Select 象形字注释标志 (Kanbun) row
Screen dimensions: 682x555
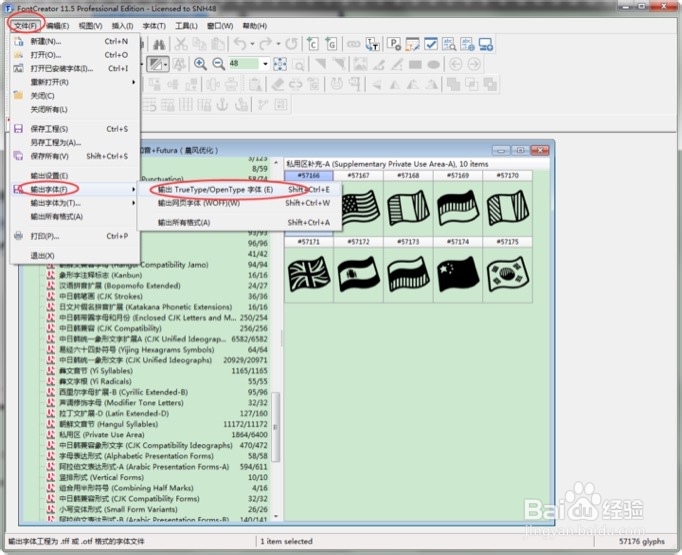click(x=157, y=275)
